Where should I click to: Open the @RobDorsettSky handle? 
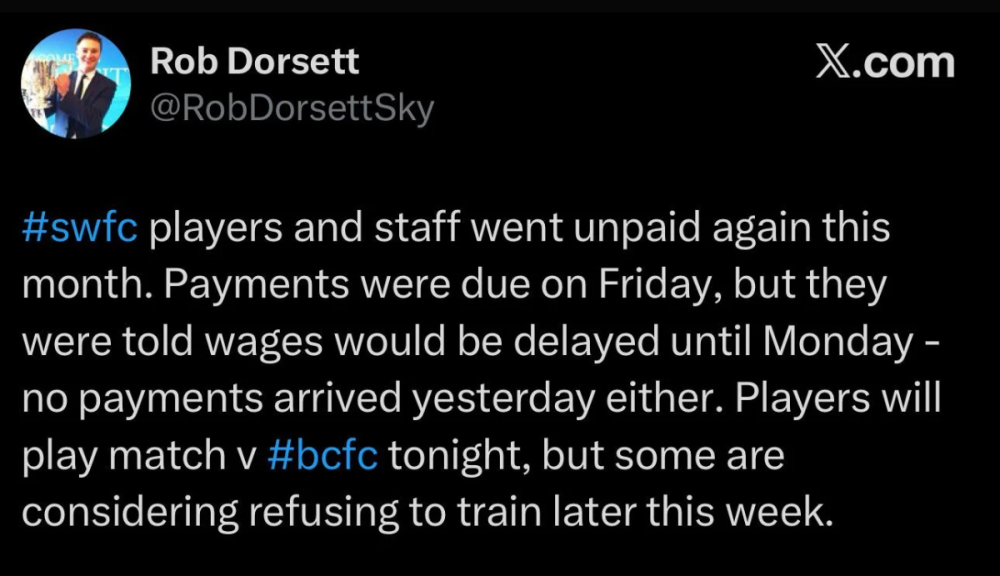[291, 107]
